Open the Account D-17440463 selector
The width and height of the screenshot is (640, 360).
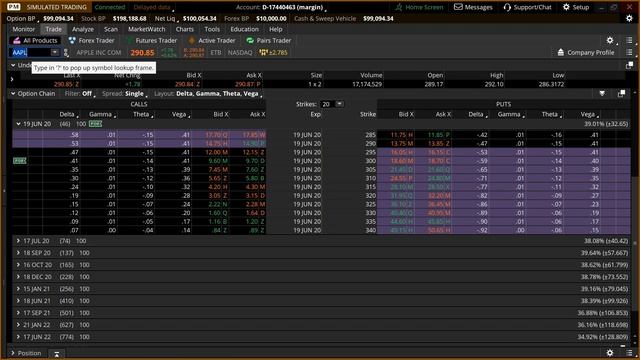point(281,7)
